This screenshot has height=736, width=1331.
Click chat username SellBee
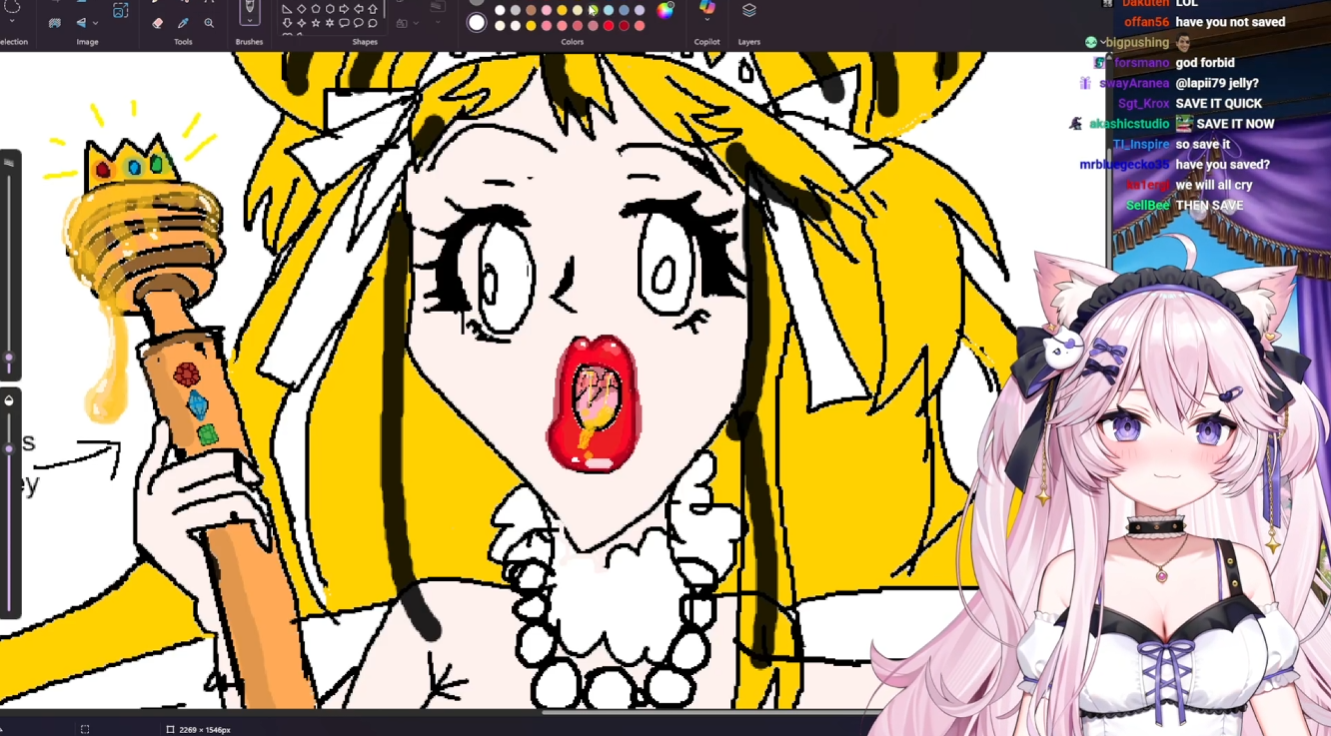coord(1148,205)
